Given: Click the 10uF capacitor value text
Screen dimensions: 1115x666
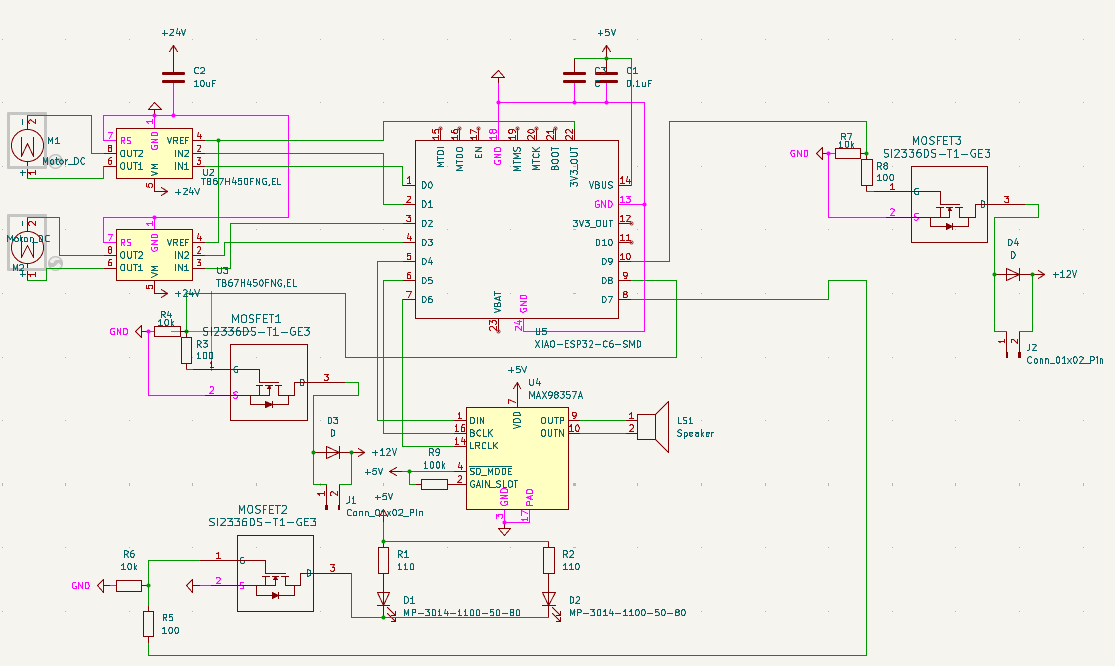Looking at the screenshot, I should [205, 83].
